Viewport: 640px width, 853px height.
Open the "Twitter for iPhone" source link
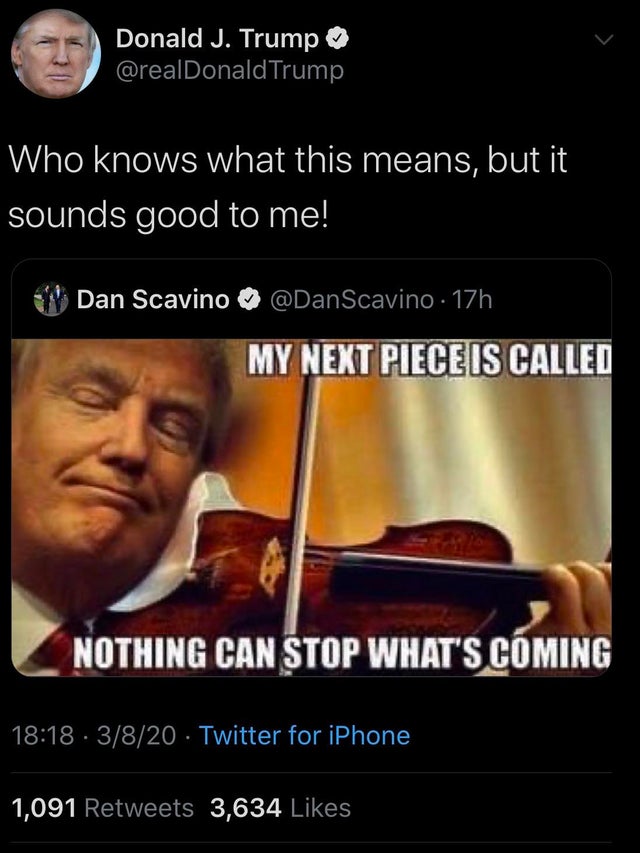305,736
